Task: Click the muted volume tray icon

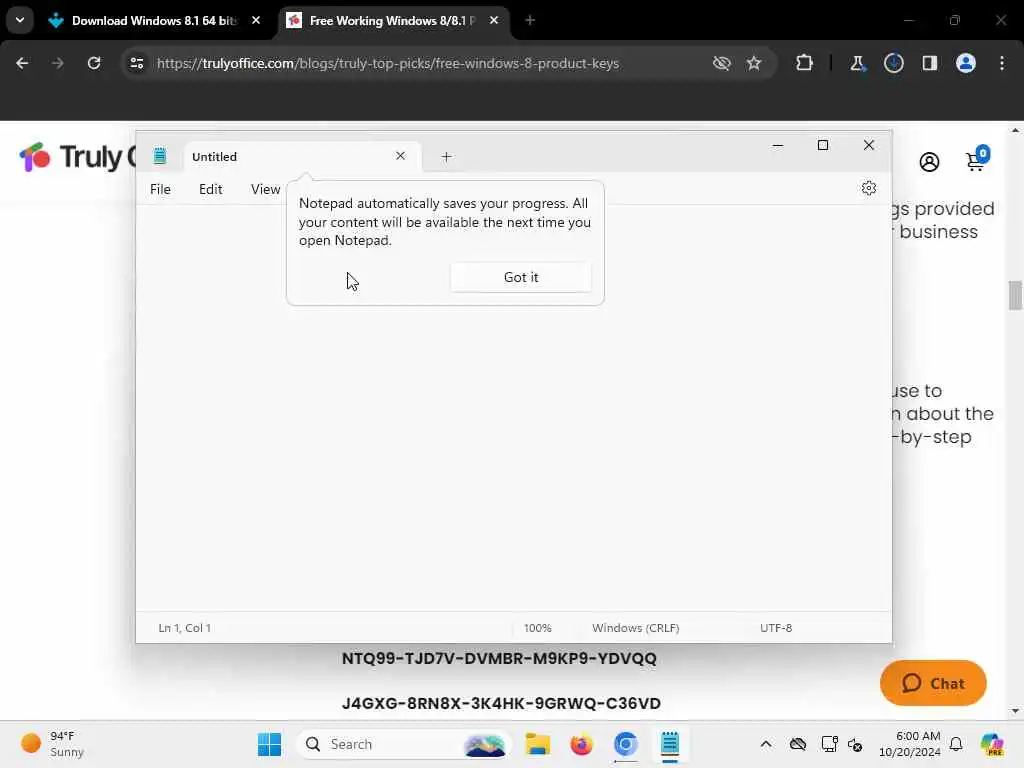Action: (855, 744)
